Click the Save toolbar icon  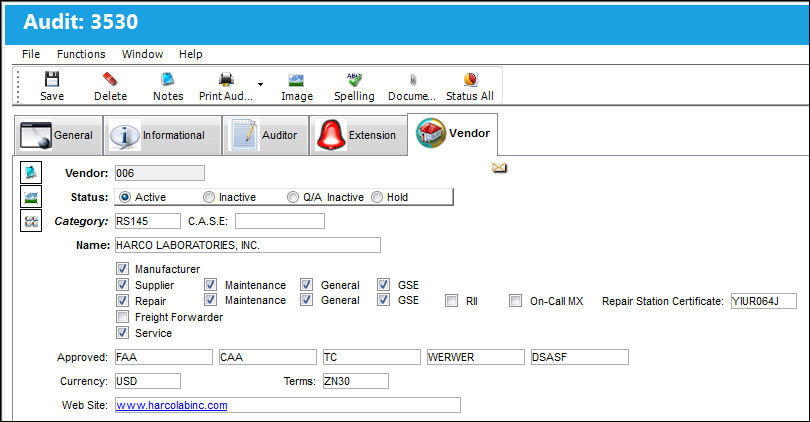52,79
